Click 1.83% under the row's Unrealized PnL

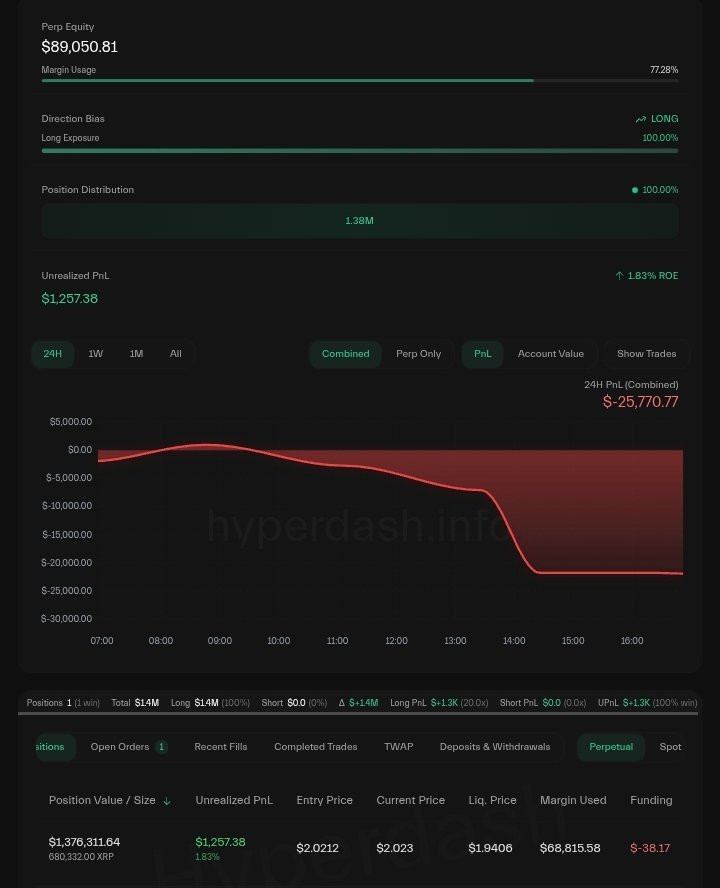coord(207,857)
